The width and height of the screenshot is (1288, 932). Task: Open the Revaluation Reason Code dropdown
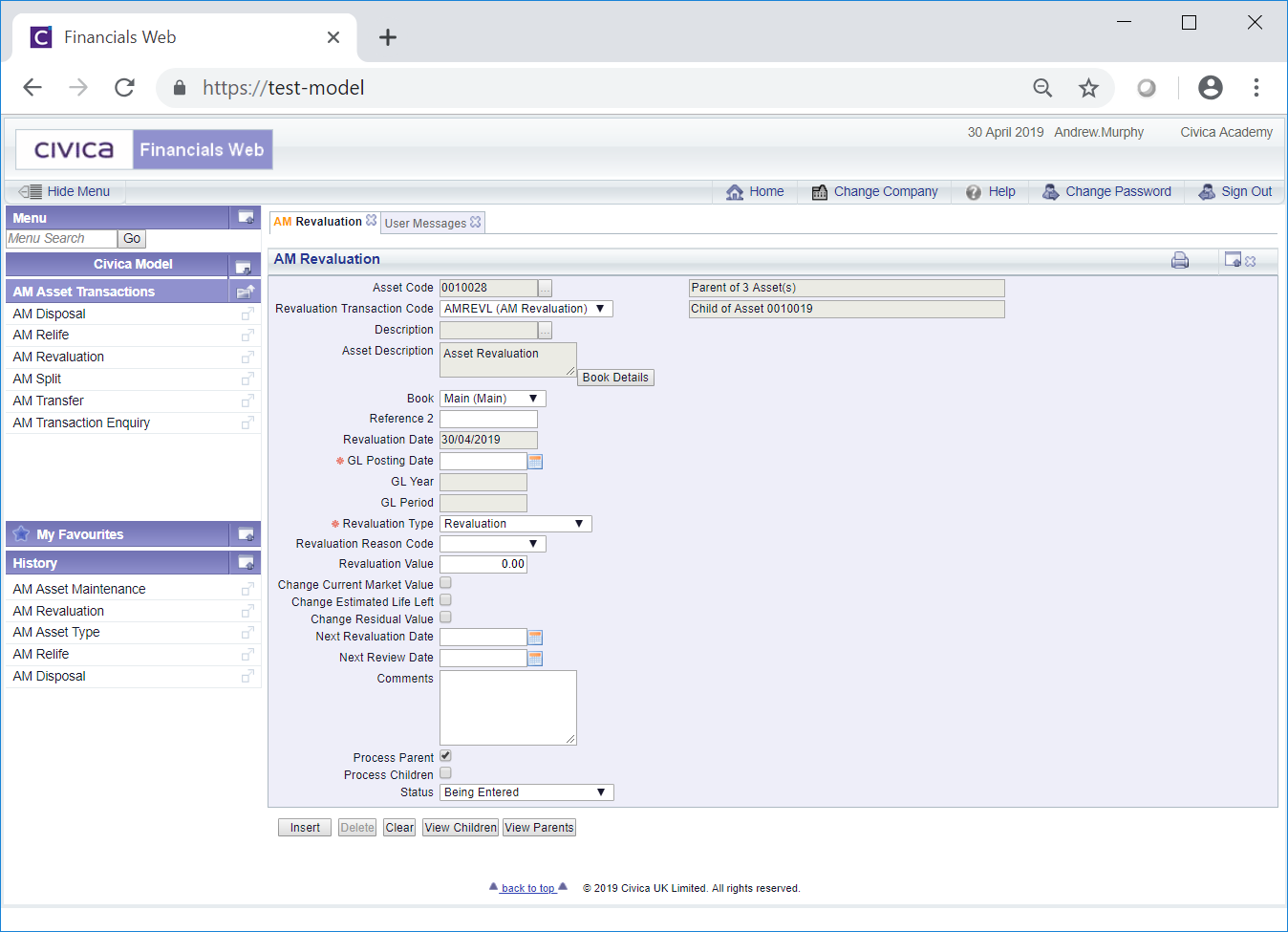pos(492,544)
